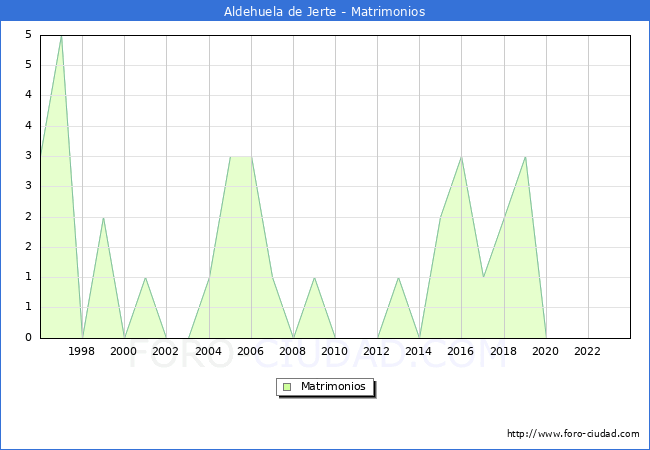
Task: Open the http://www.foro-ciudad.com link
Action: point(573,433)
